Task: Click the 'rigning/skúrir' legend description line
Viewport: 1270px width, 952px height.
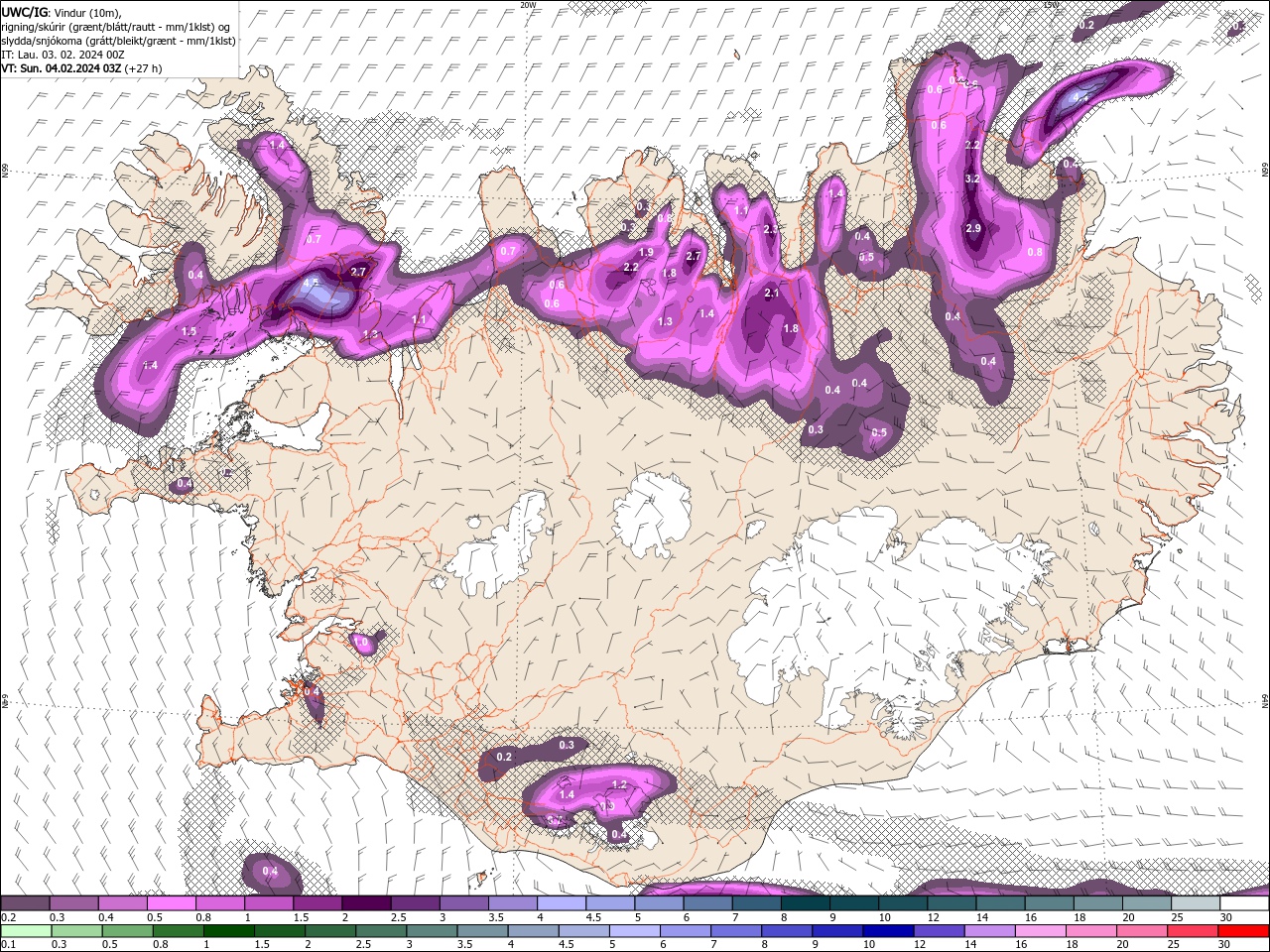Action: (116, 26)
